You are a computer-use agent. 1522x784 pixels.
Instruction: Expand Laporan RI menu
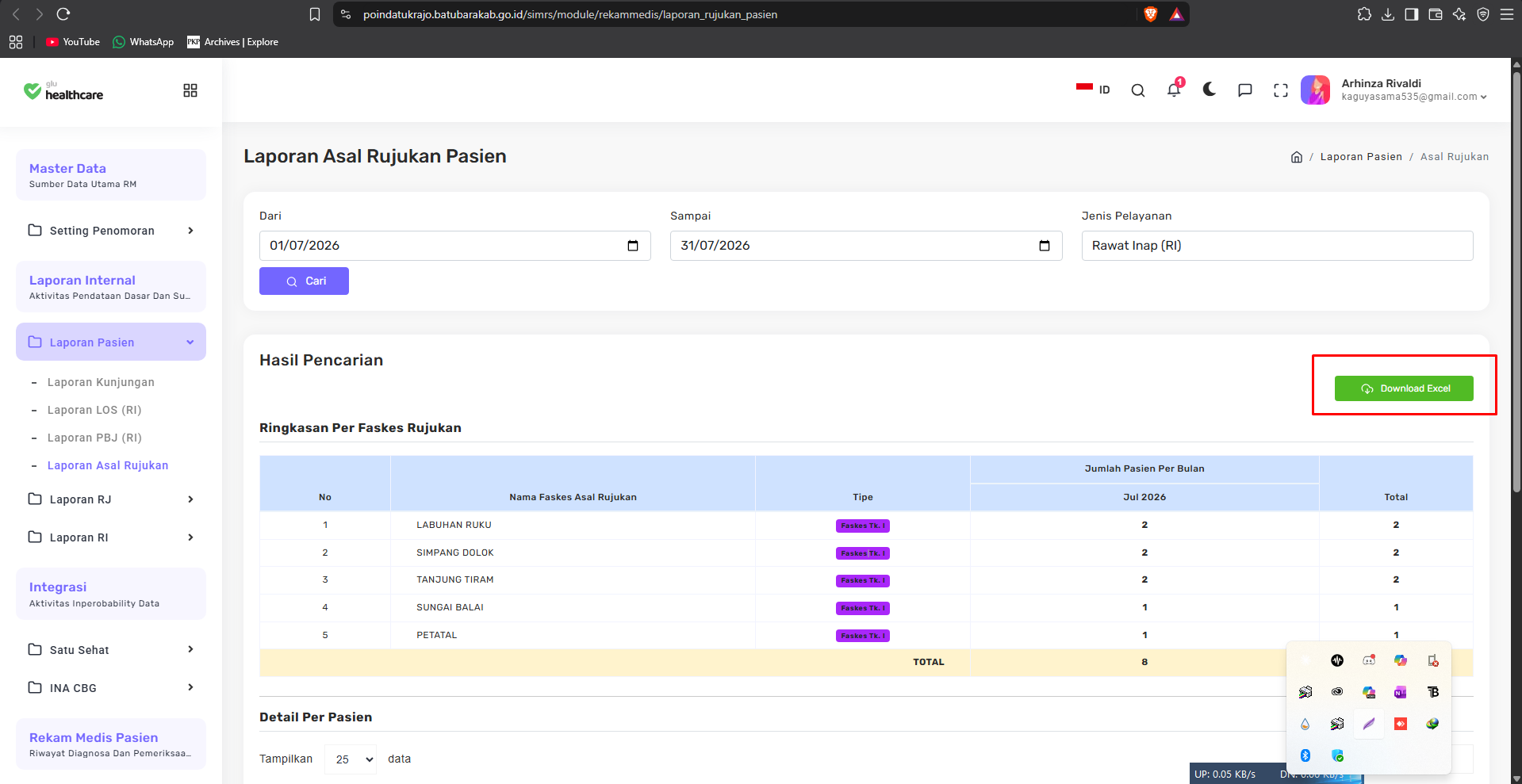click(111, 537)
